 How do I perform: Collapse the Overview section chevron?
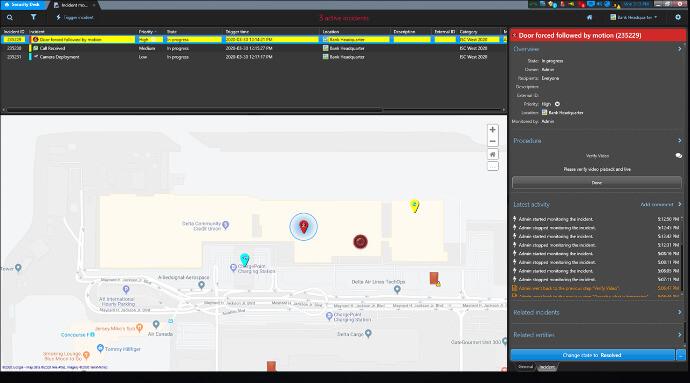[x=679, y=49]
